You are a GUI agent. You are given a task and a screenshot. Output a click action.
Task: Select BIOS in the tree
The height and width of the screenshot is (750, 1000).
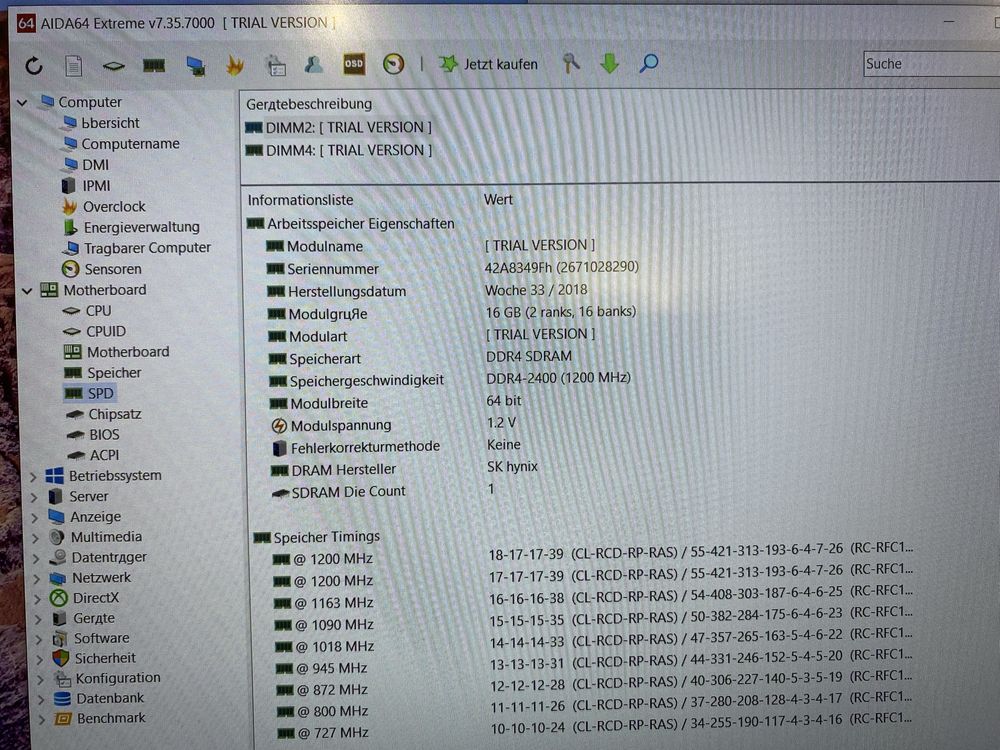(x=104, y=435)
